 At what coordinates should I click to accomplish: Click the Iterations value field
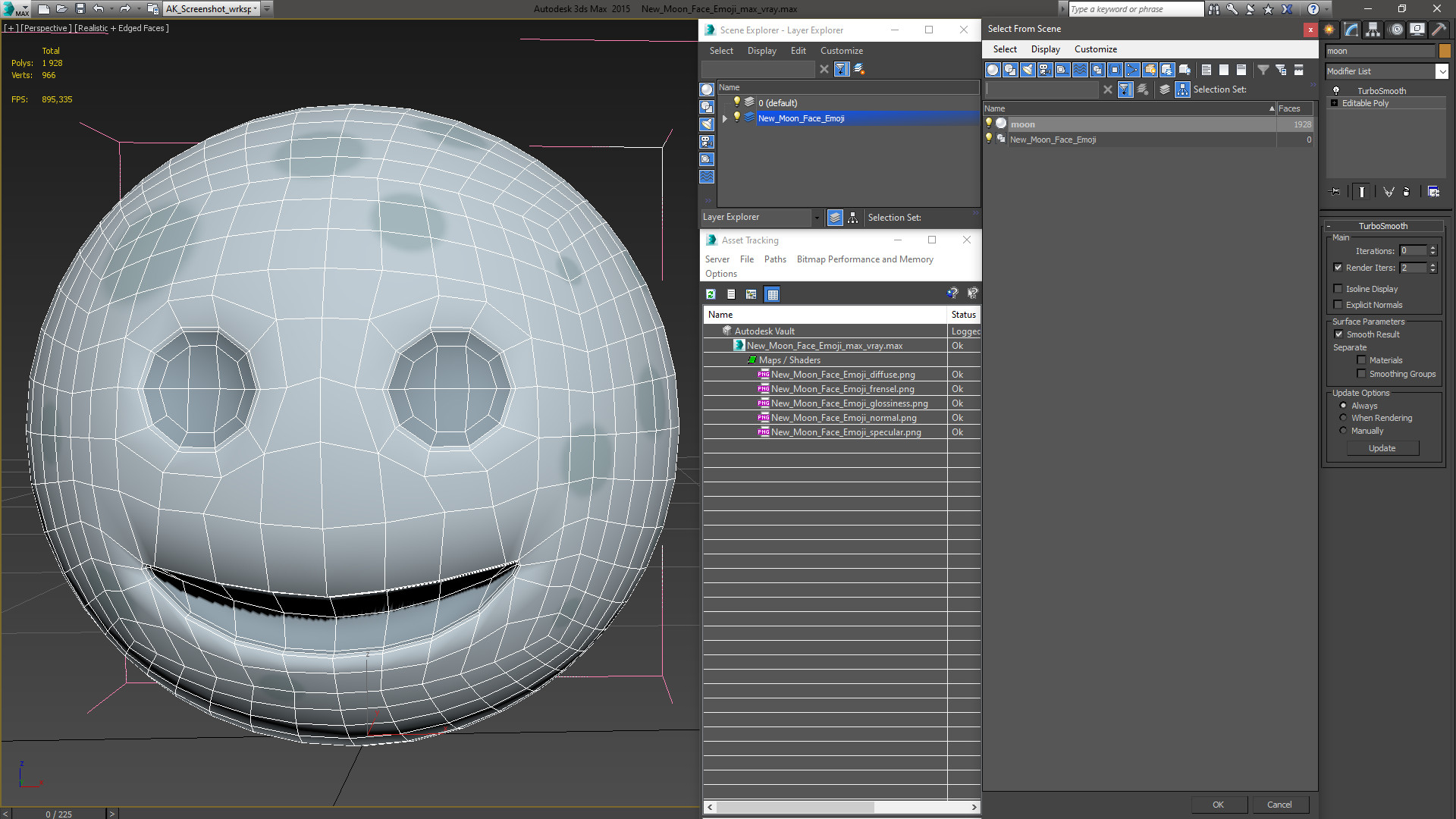click(x=1413, y=251)
